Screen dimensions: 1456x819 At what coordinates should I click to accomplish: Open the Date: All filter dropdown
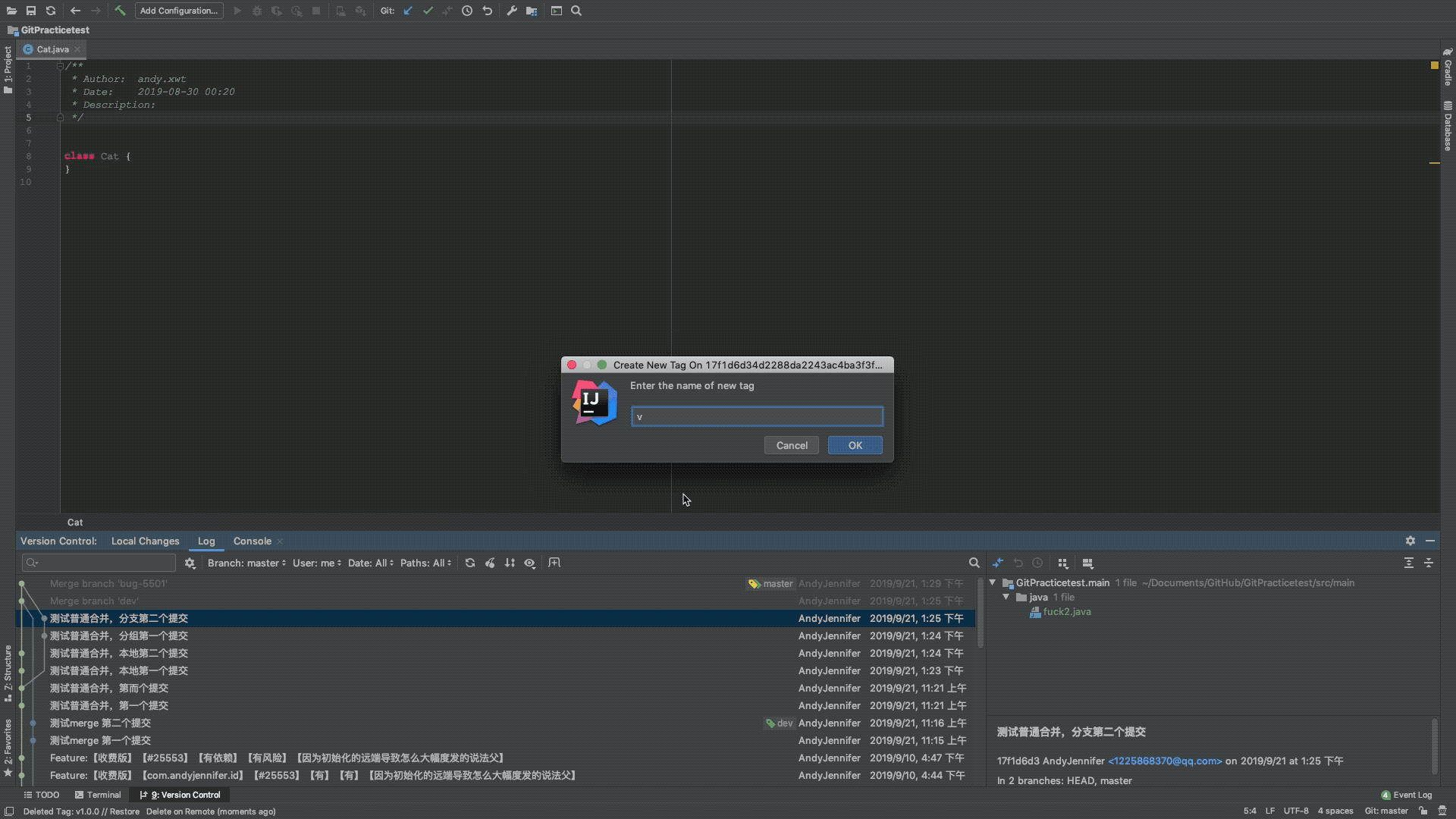pos(371,563)
